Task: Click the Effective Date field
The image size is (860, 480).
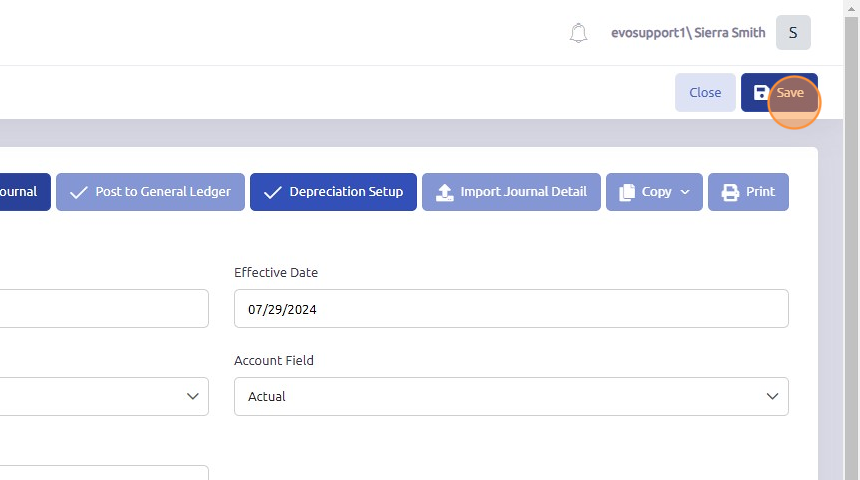Action: click(511, 309)
